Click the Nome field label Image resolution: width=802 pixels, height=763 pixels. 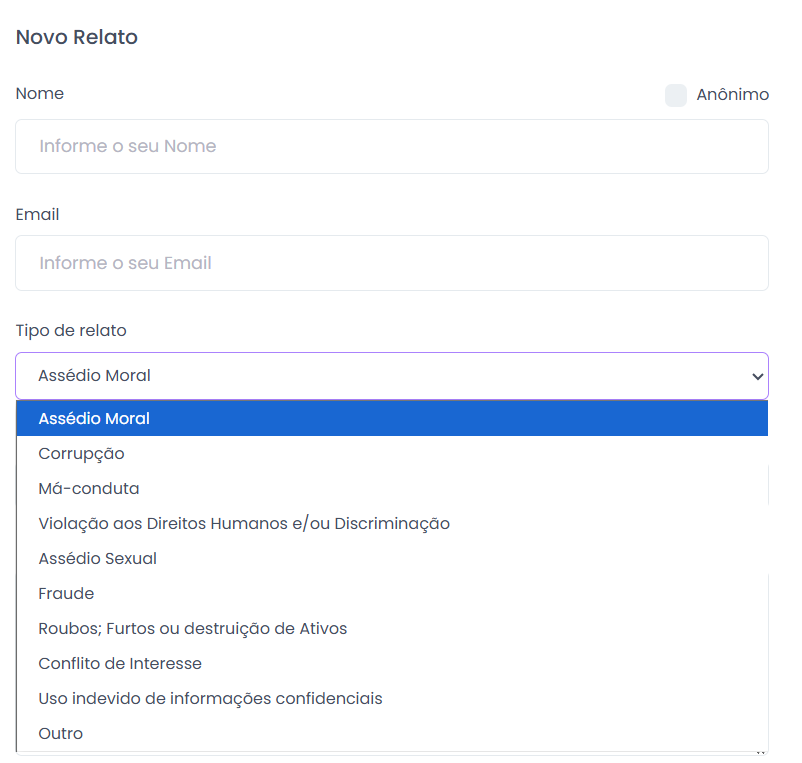[x=40, y=94]
